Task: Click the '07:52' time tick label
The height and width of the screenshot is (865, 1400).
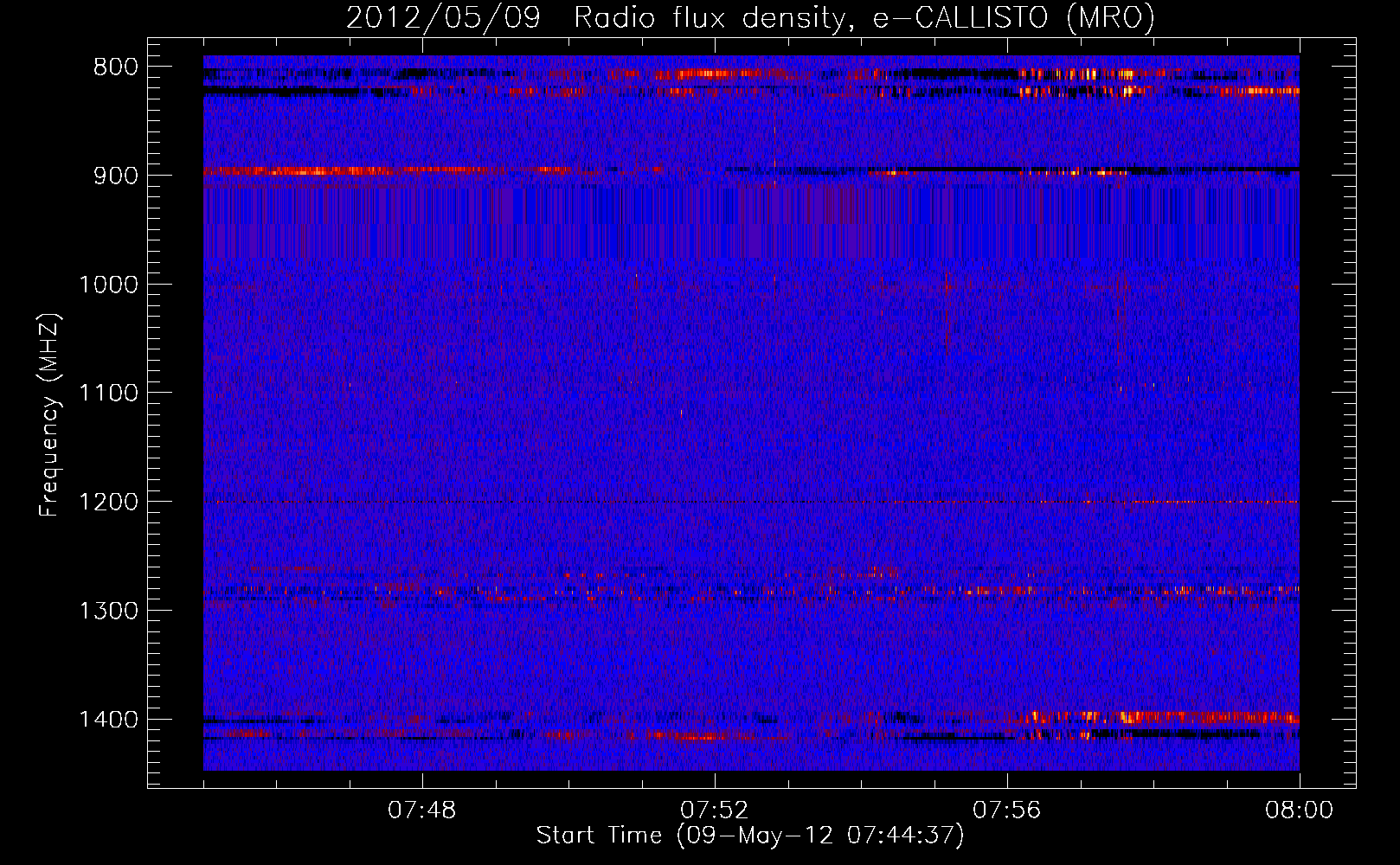Action: pyautogui.click(x=715, y=811)
